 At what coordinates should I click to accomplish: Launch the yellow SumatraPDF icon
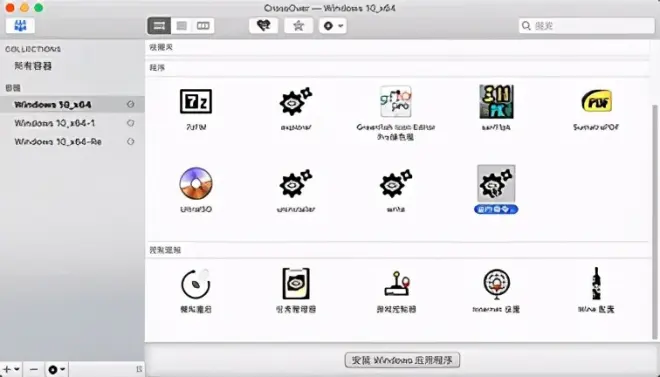click(596, 101)
